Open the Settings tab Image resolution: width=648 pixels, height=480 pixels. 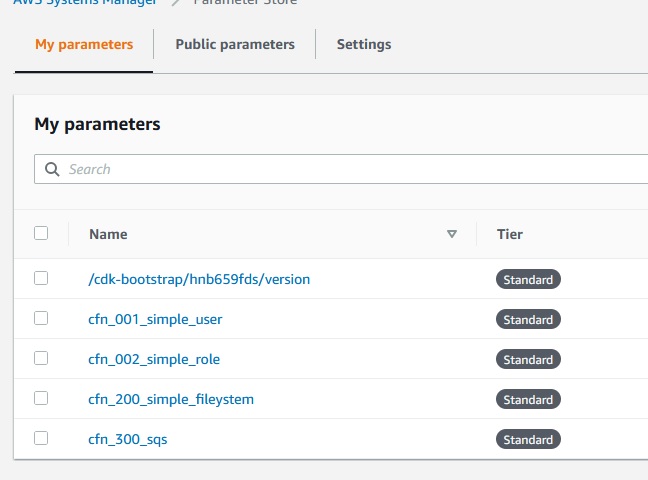click(x=364, y=44)
